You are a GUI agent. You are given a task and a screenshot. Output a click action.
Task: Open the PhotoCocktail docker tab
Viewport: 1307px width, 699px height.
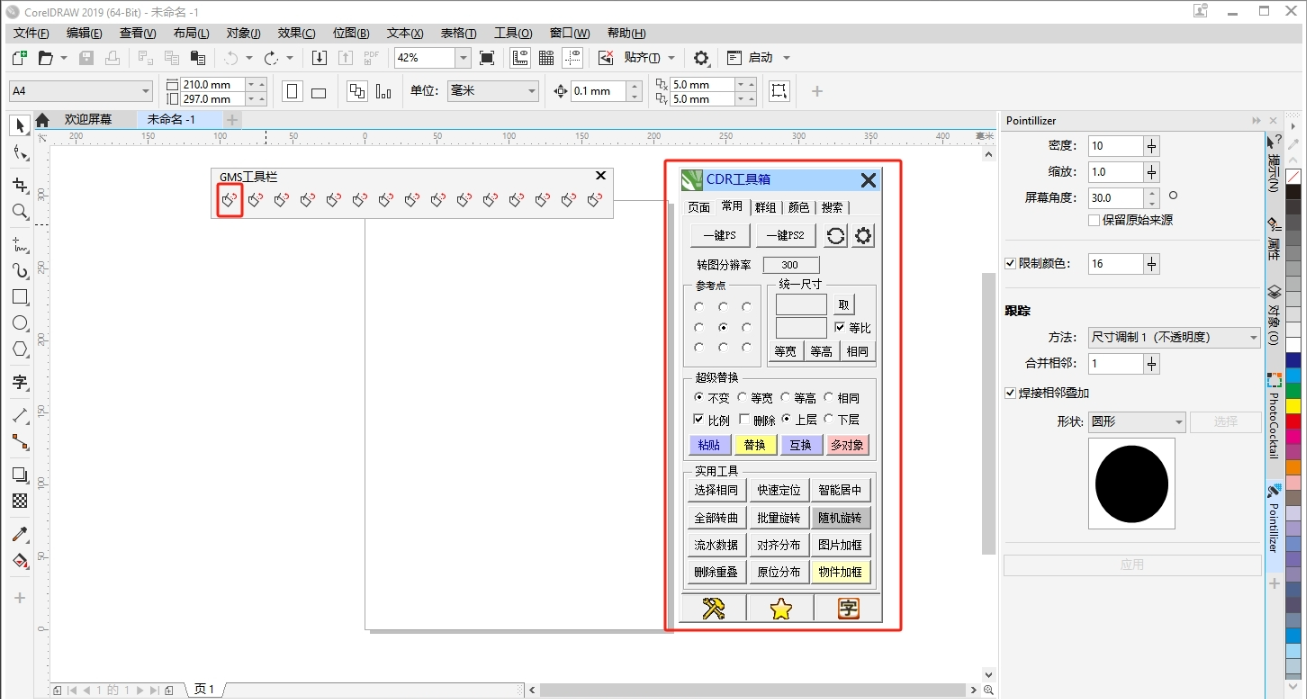coord(1274,417)
